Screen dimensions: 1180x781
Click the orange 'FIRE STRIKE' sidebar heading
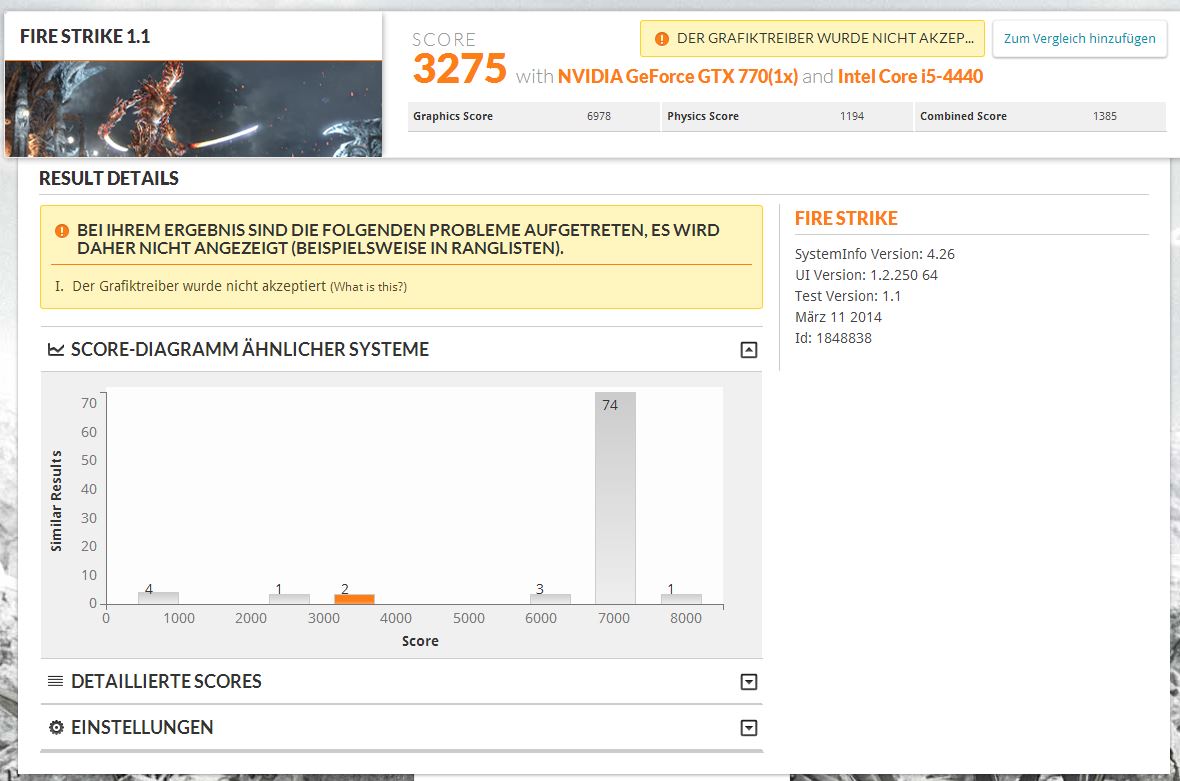846,219
